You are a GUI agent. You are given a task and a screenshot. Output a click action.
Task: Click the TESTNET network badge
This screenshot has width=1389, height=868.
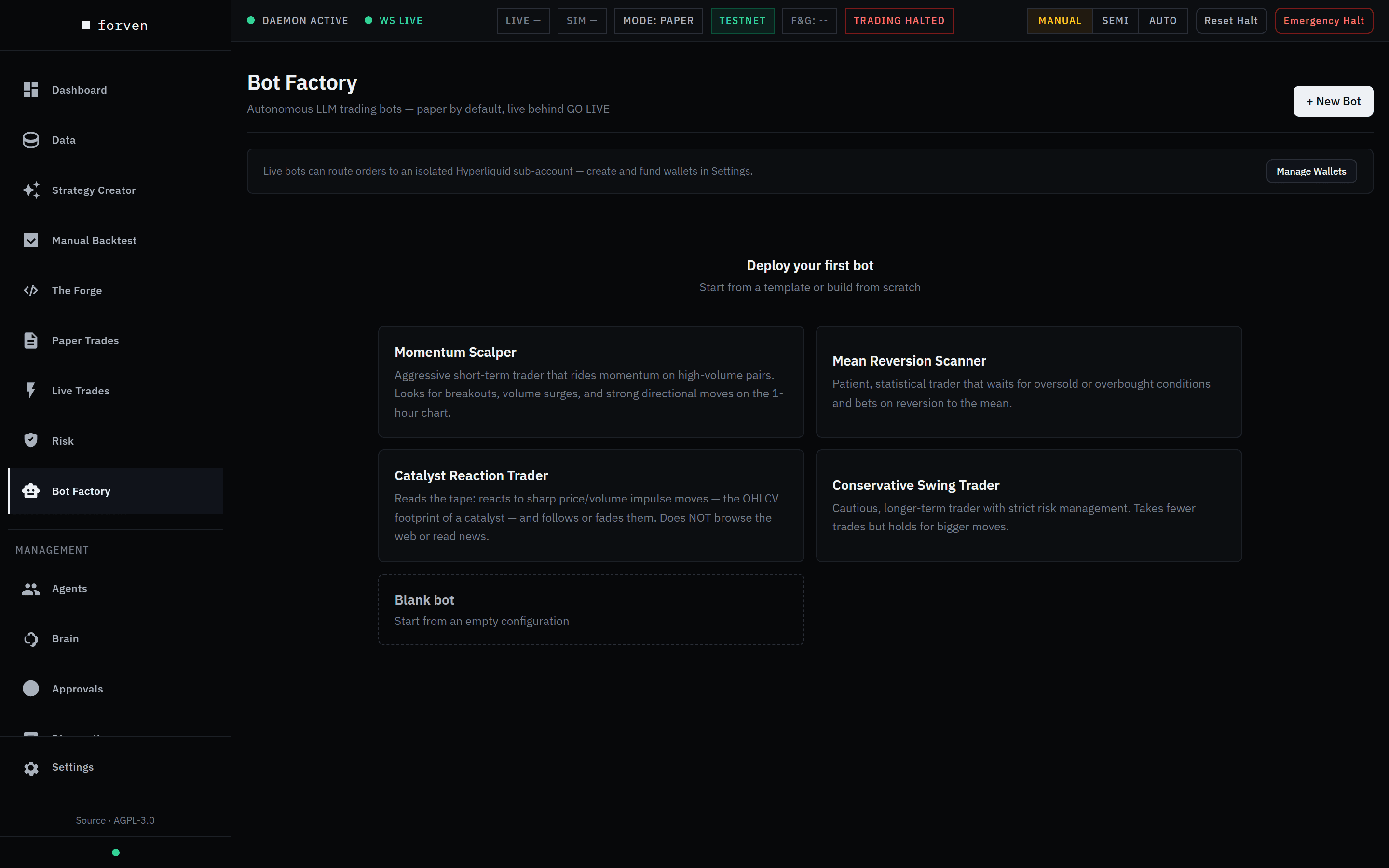click(x=742, y=21)
